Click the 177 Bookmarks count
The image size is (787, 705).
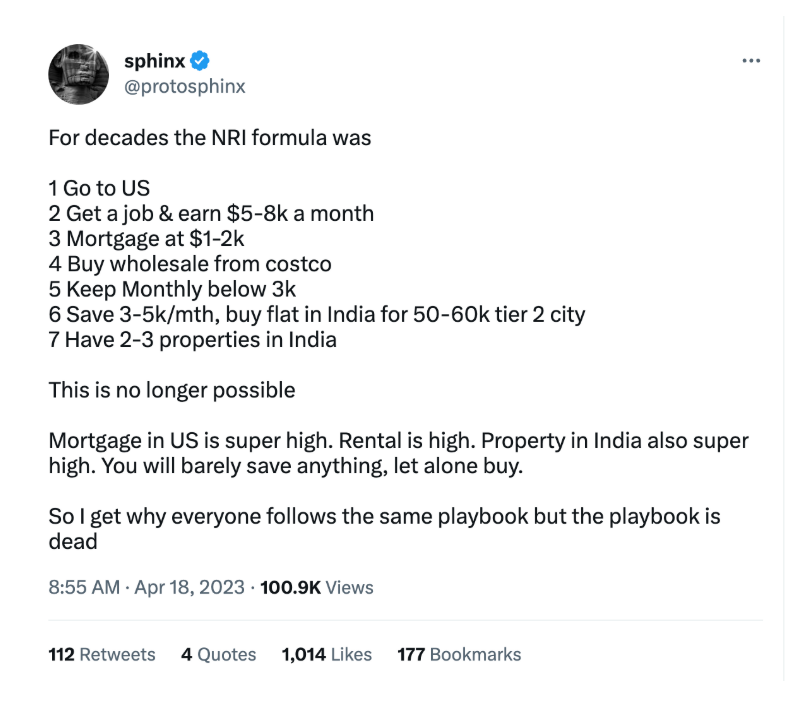pyautogui.click(x=459, y=655)
